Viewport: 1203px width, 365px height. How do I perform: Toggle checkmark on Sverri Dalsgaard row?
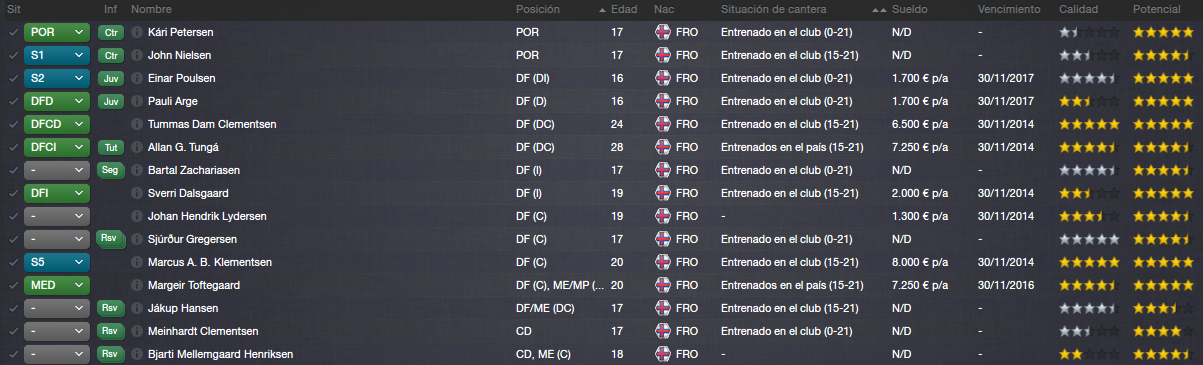tap(11, 193)
